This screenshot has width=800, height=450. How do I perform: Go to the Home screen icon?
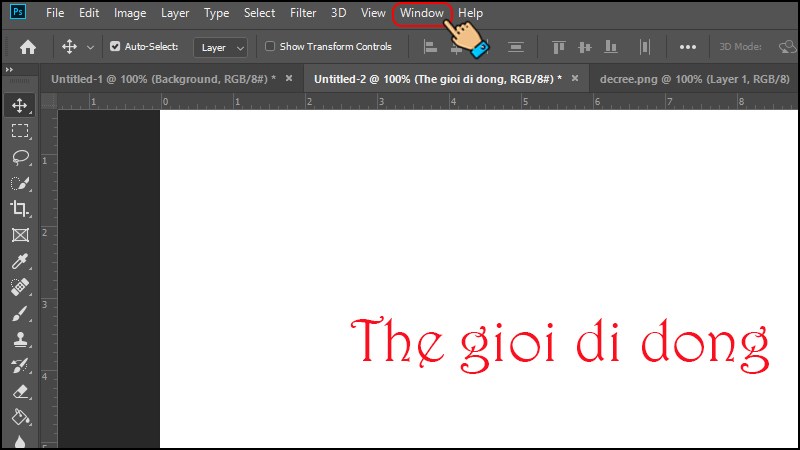[x=28, y=47]
